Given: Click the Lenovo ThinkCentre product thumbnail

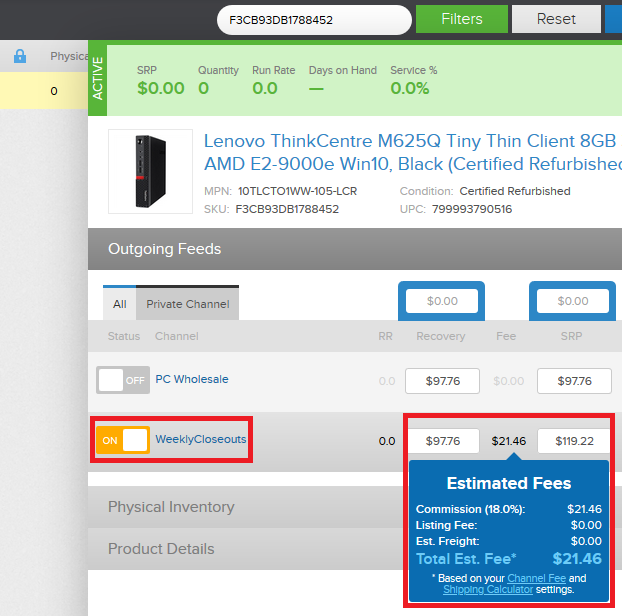Looking at the screenshot, I should (x=150, y=171).
